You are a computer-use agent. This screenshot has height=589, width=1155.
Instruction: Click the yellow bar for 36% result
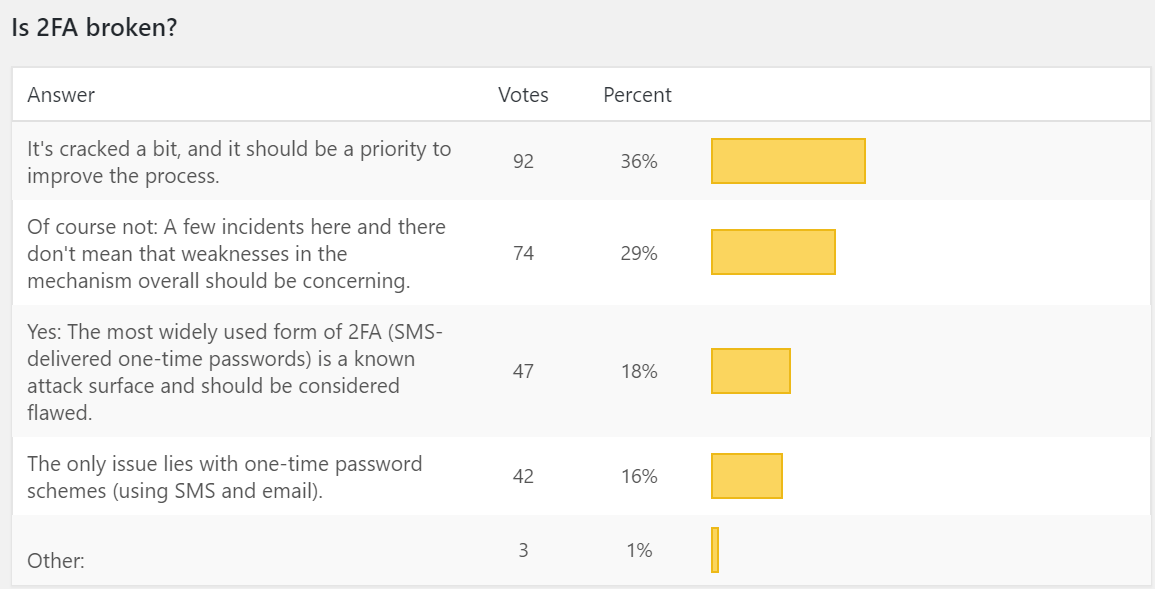point(788,161)
